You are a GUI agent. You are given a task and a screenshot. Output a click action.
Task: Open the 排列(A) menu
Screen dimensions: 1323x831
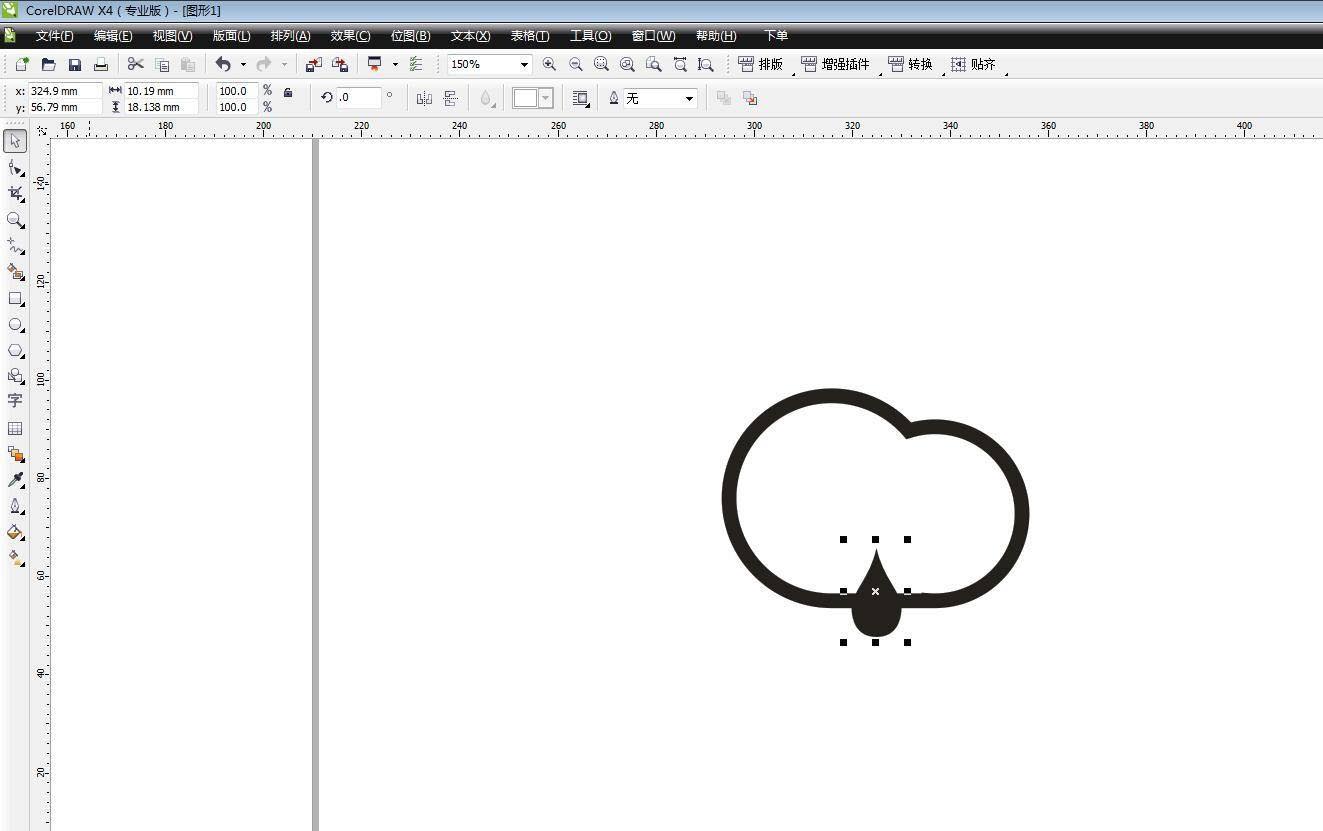[x=290, y=36]
